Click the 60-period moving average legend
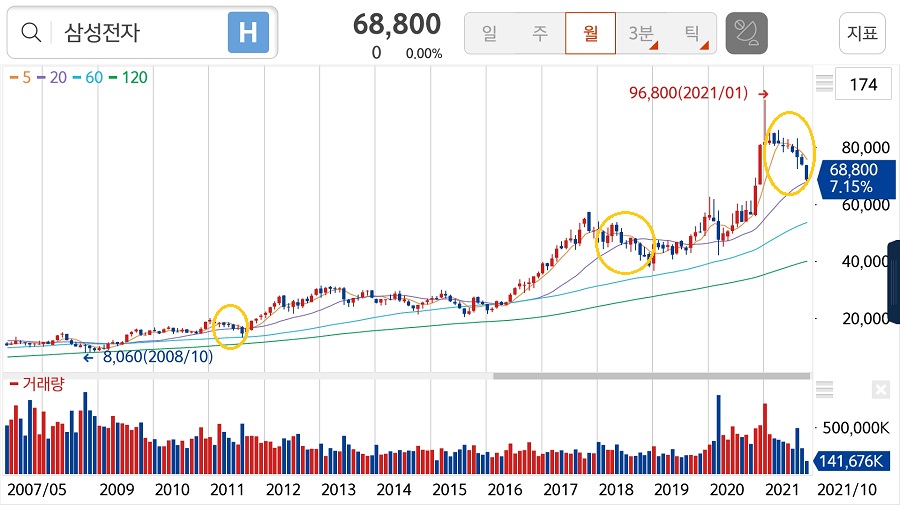Viewport: 900px width, 506px height. (88, 77)
